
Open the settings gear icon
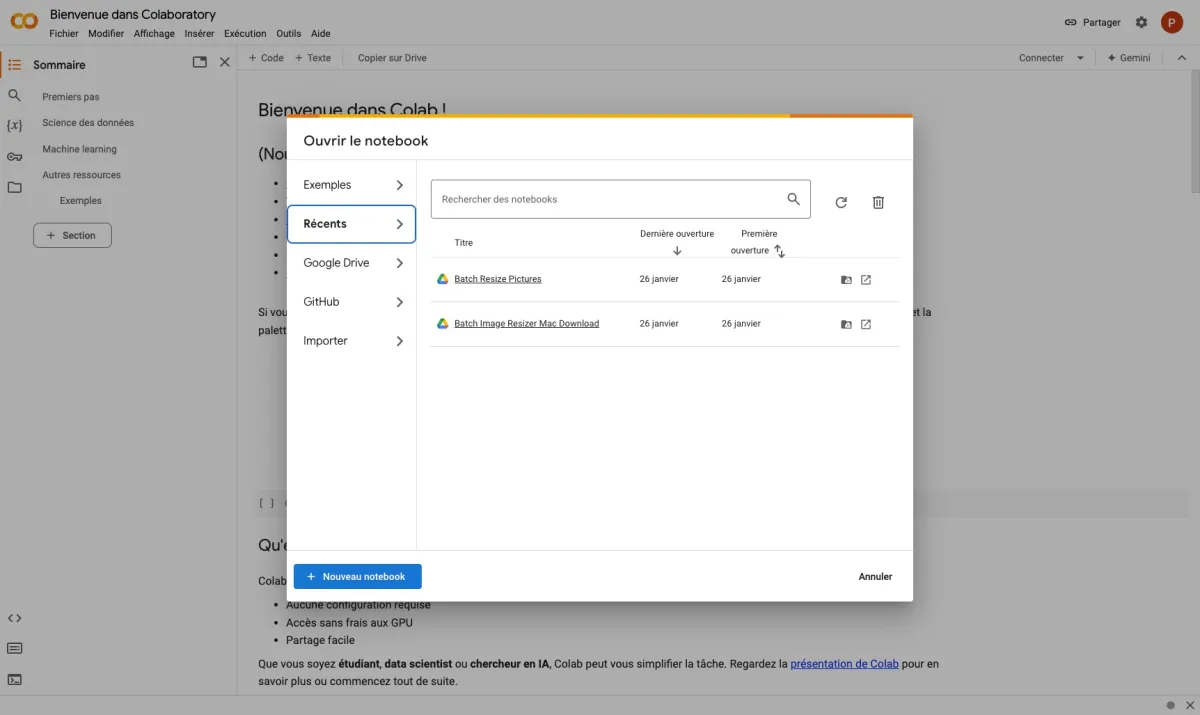click(x=1141, y=22)
